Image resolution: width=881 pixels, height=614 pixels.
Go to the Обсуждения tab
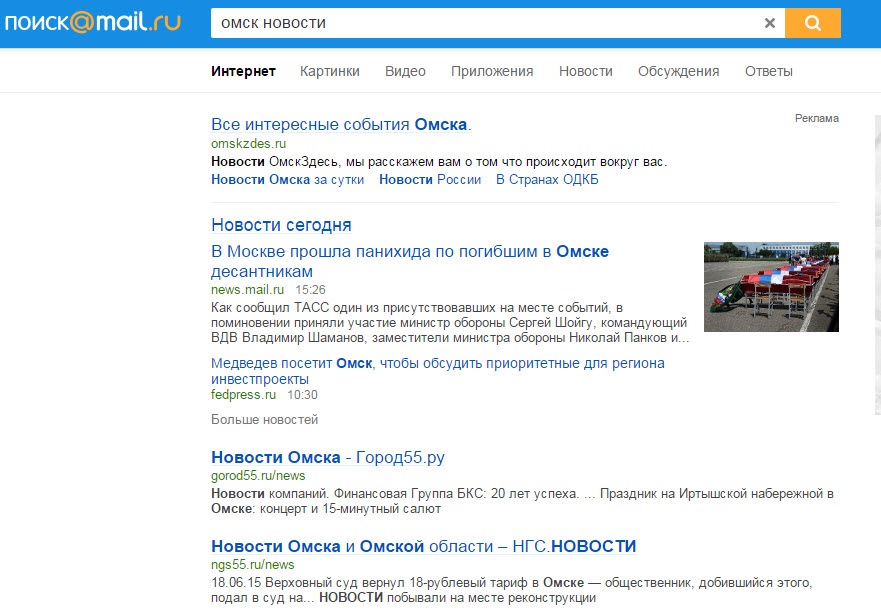pos(679,71)
